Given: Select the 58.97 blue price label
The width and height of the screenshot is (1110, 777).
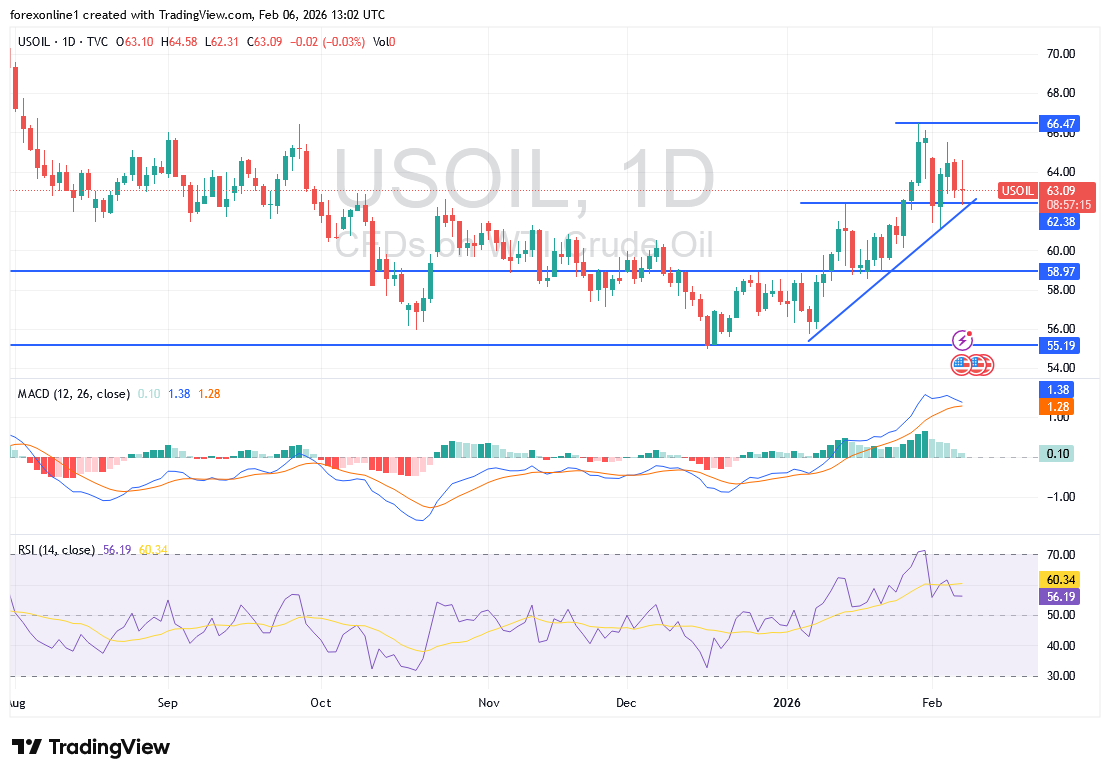Looking at the screenshot, I should coord(1060,271).
